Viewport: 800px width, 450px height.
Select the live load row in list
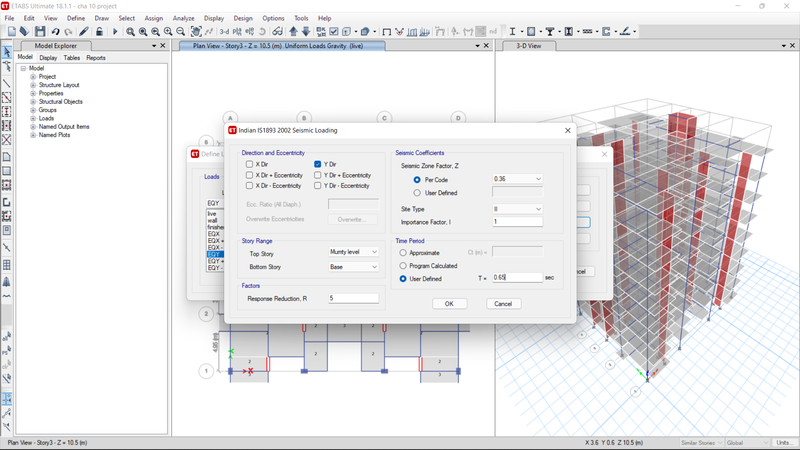[x=214, y=214]
